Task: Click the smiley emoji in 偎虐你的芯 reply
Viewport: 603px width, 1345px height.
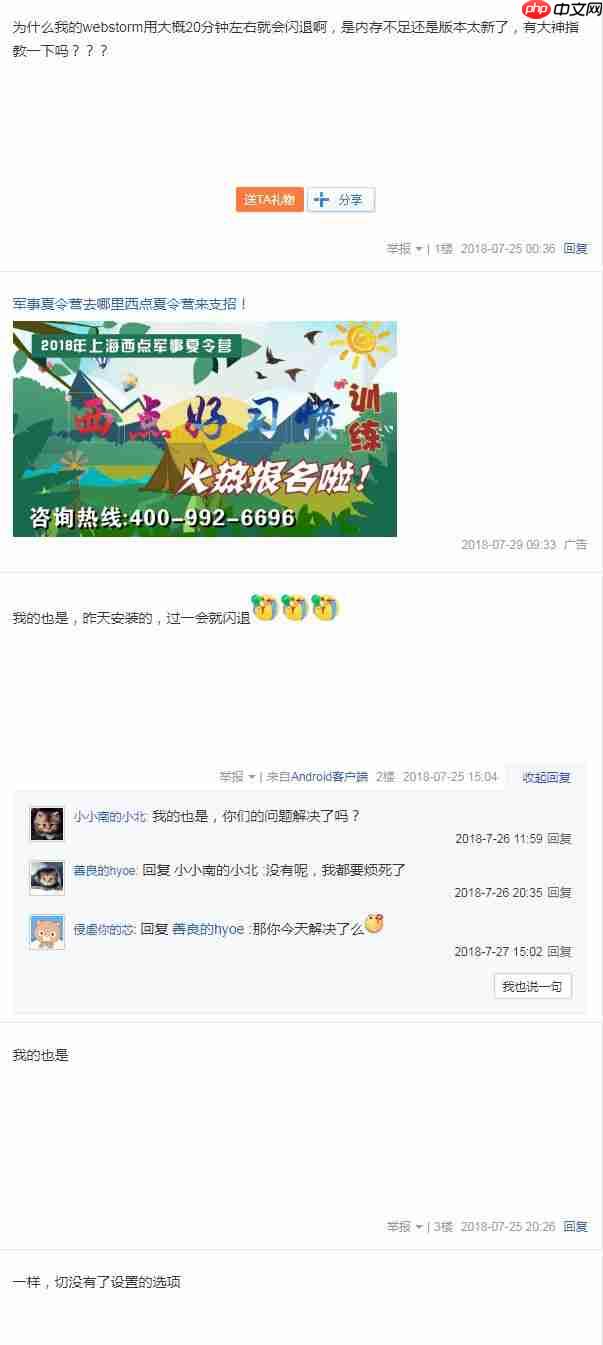Action: pos(374,923)
